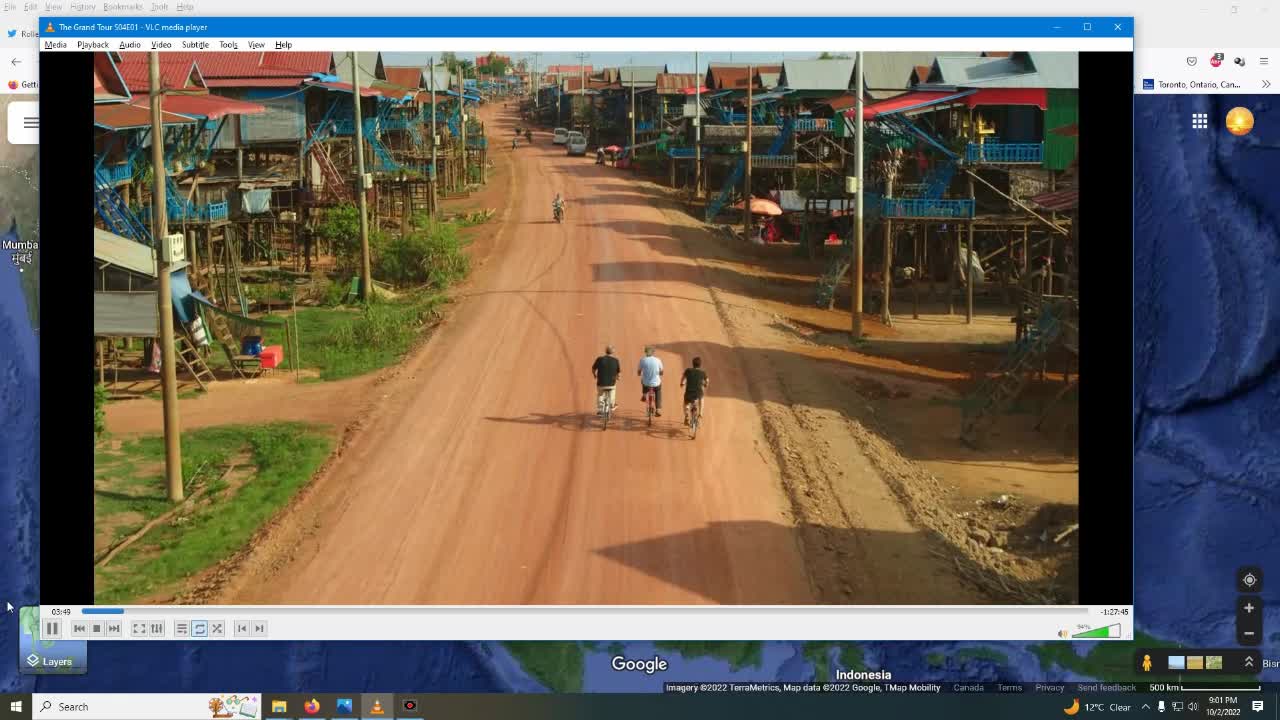This screenshot has height=720, width=1280.
Task: Click elapsed time 03:49 label
Action: [61, 612]
